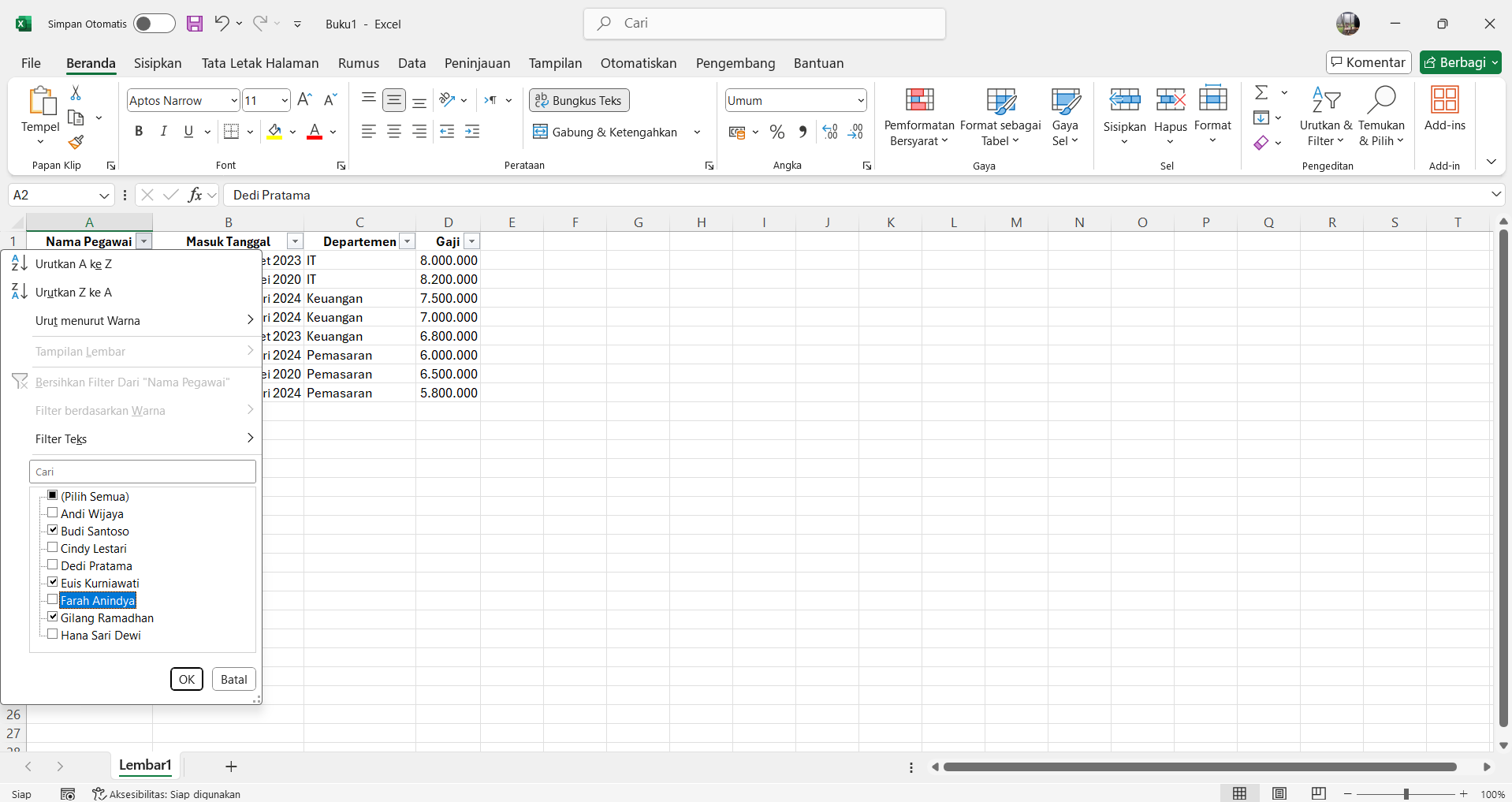Open Masuk Tanggal column filter dropdown
Screen dimensions: 1512x802
pyautogui.click(x=295, y=241)
